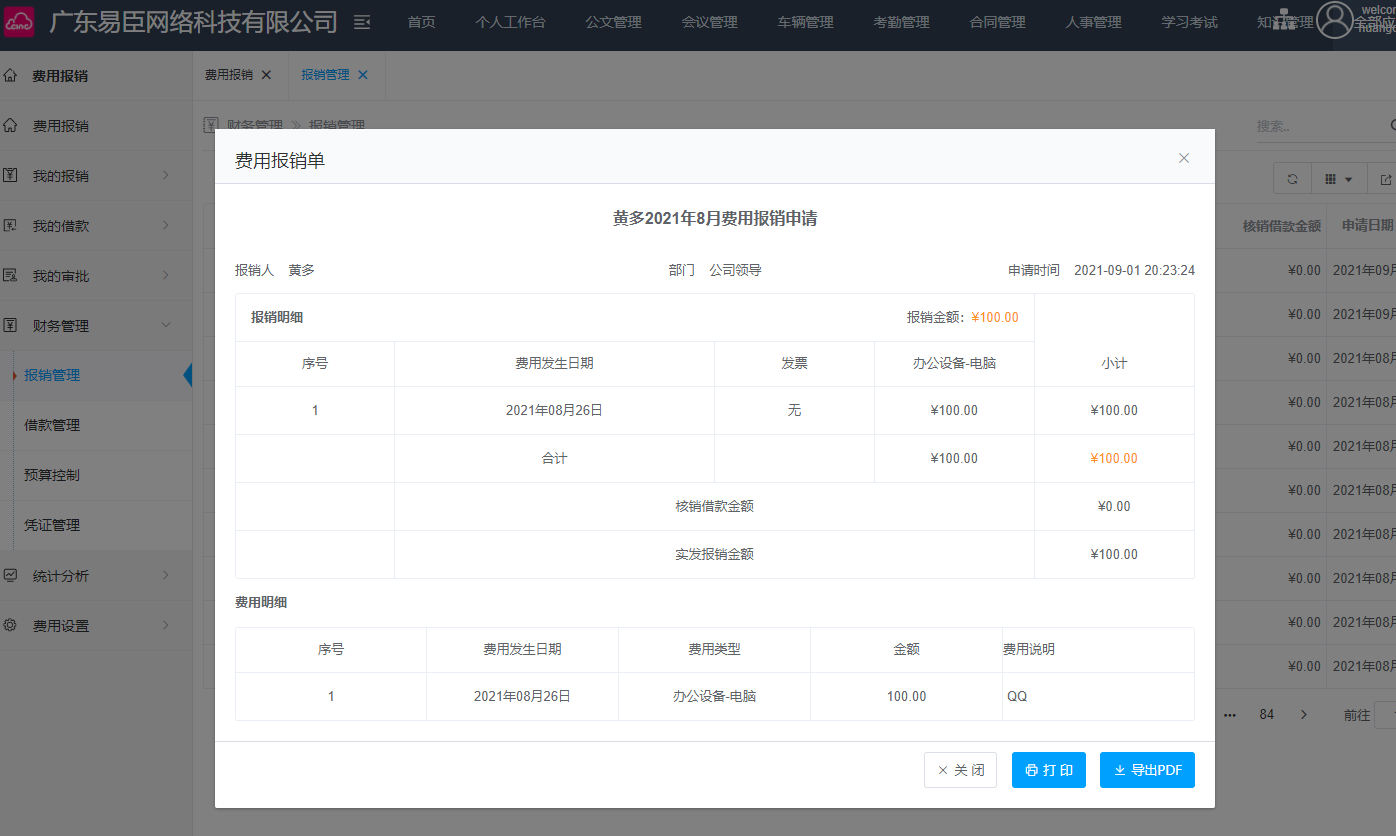
Task: Go to page 84 in pagination
Action: click(x=1267, y=715)
